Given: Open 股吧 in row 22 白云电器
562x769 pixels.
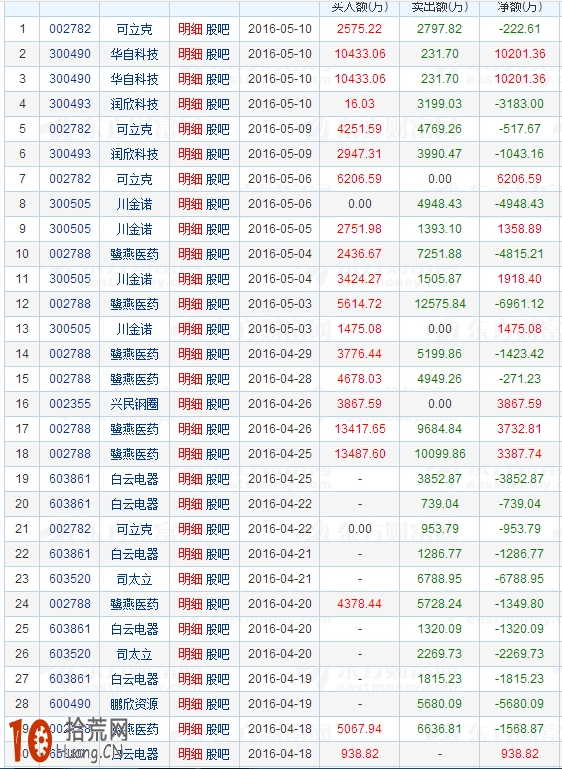Looking at the screenshot, I should click(x=217, y=554).
